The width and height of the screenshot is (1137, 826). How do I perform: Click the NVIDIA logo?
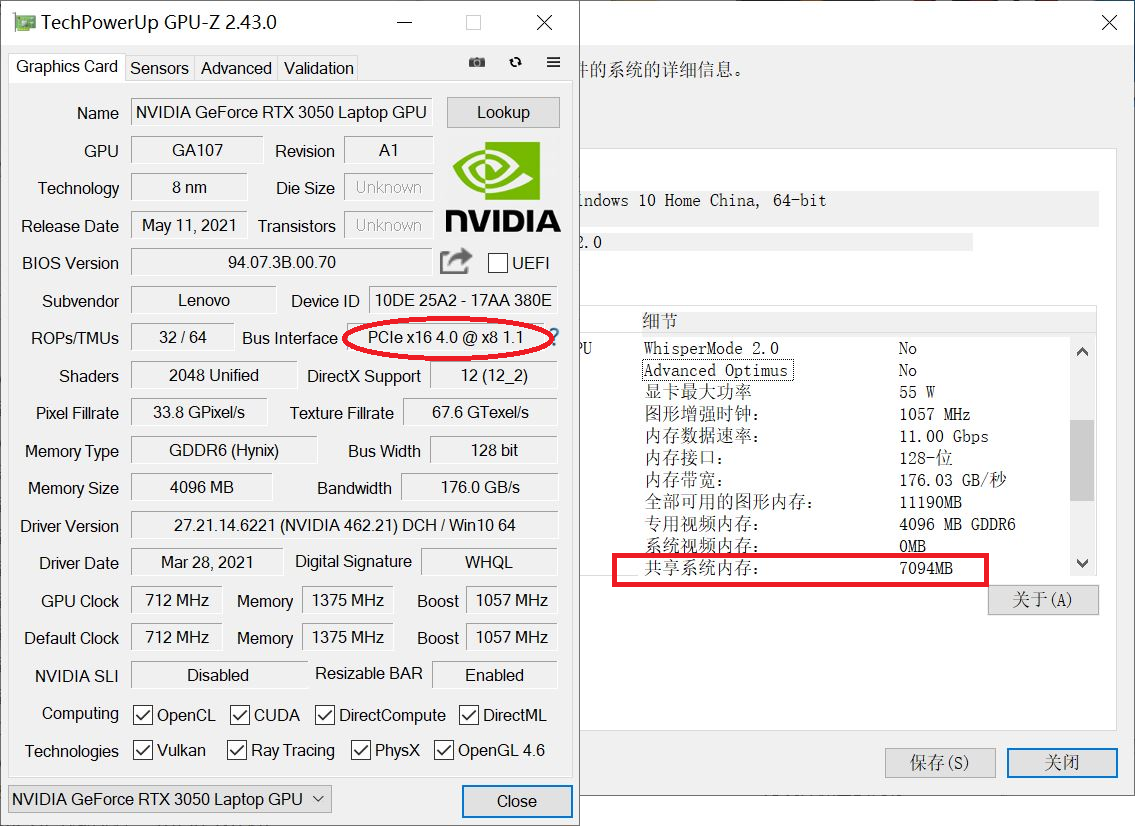click(x=503, y=187)
